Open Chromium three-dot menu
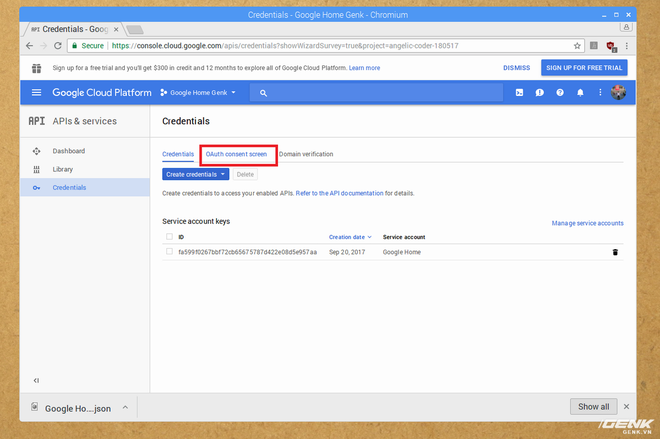This screenshot has height=439, width=660. click(x=627, y=45)
